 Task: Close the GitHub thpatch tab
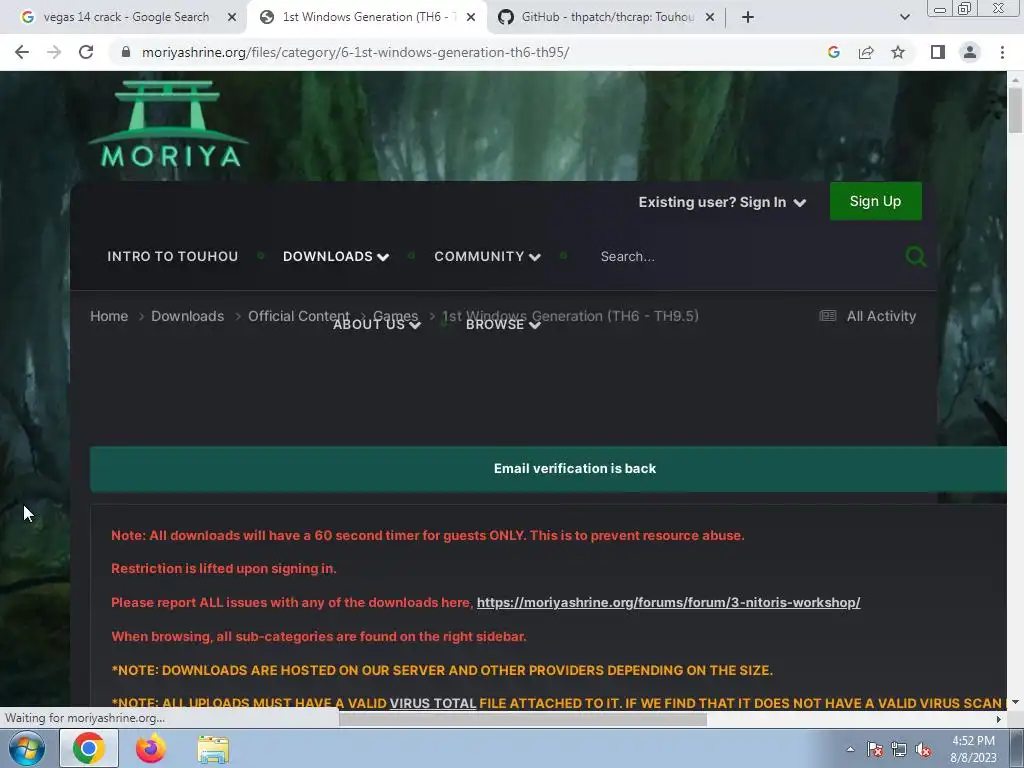pos(710,17)
